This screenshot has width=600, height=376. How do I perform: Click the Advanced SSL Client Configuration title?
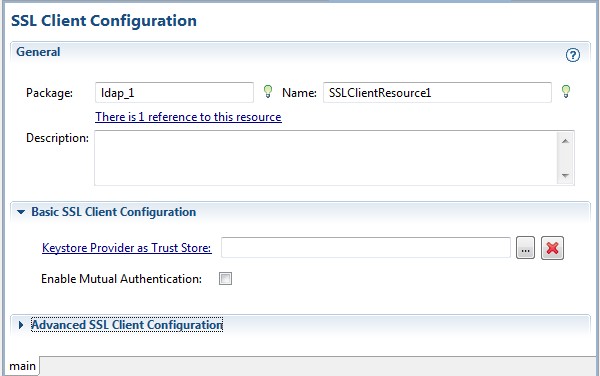click(127, 325)
